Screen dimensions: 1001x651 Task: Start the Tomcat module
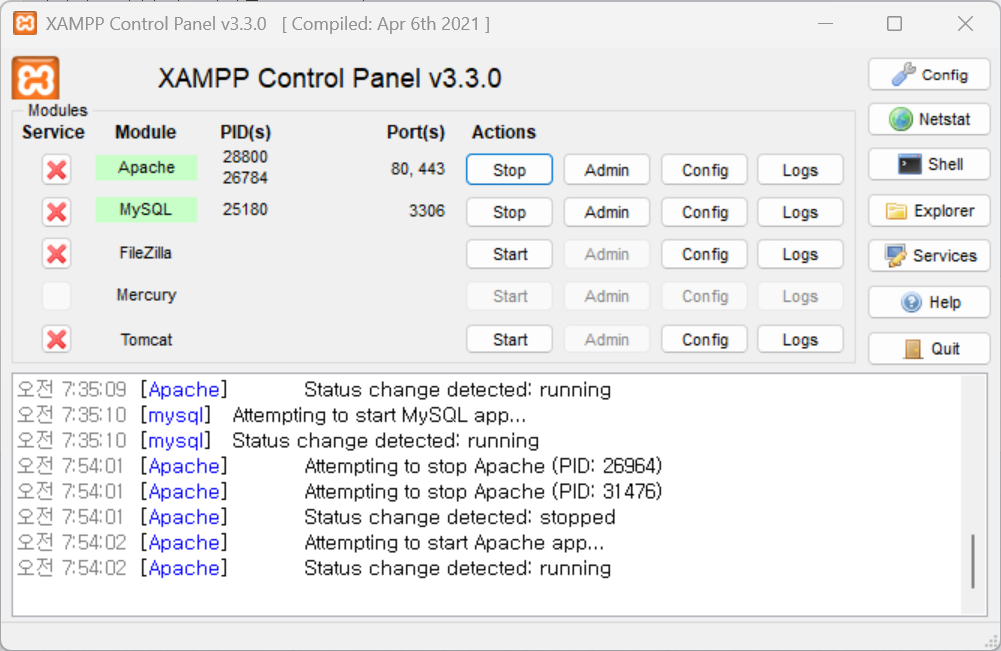click(509, 340)
